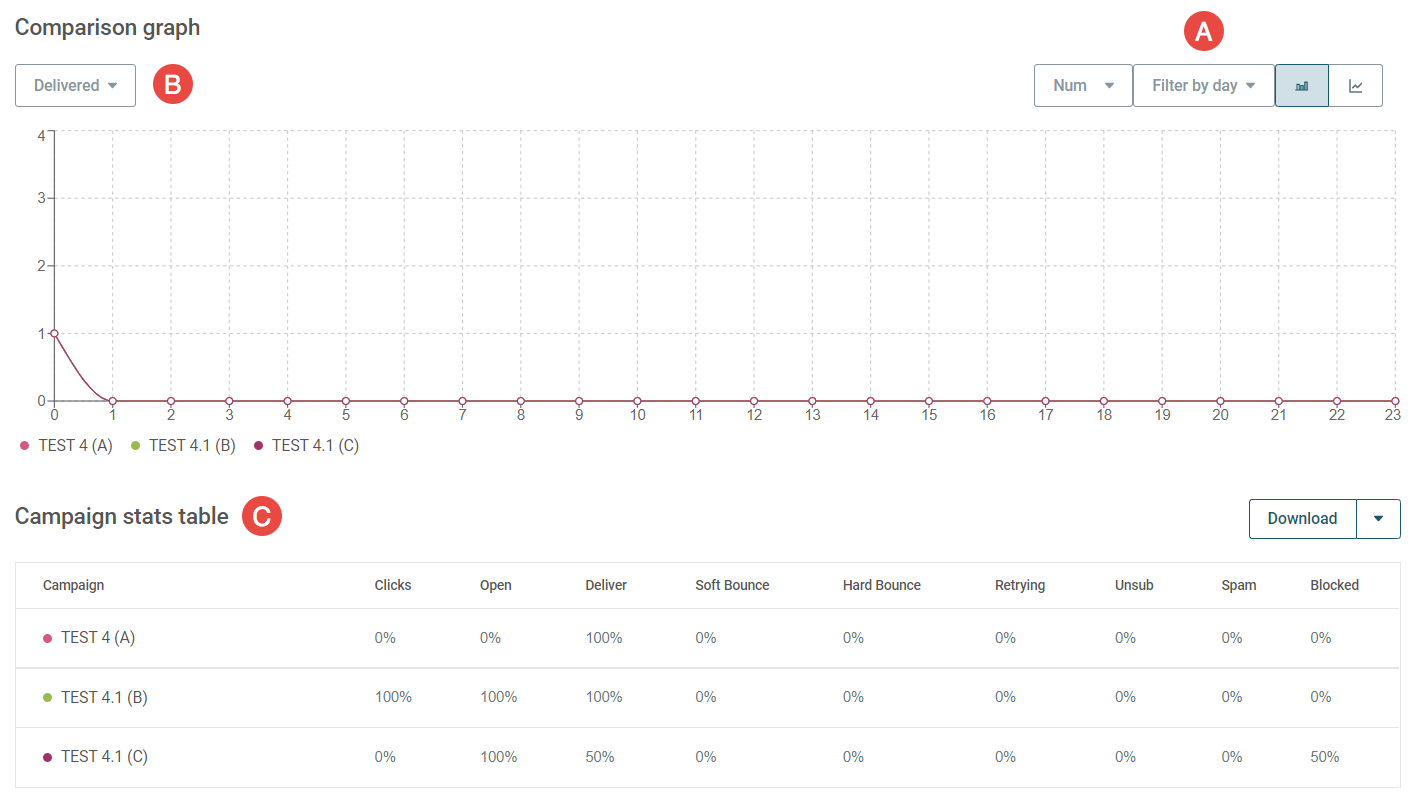Image resolution: width=1414 pixels, height=805 pixels.
Task: Open the Download options arrow
Action: pyautogui.click(x=1378, y=519)
